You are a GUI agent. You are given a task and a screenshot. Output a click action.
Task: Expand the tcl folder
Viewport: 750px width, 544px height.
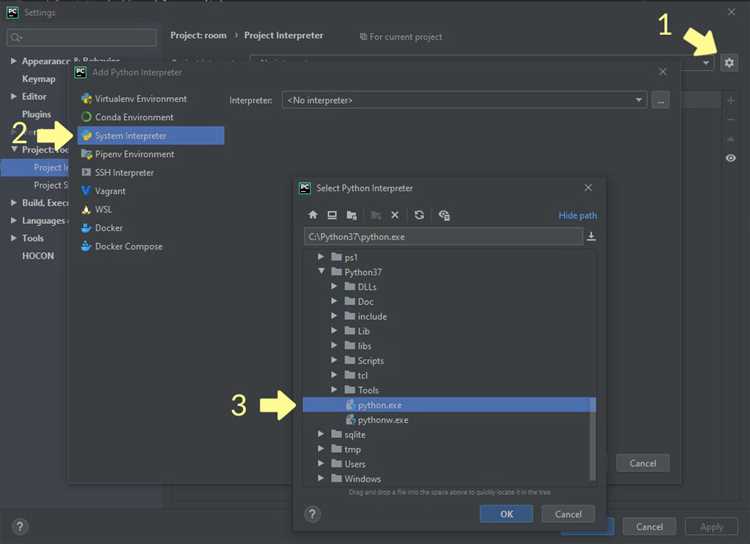point(334,375)
